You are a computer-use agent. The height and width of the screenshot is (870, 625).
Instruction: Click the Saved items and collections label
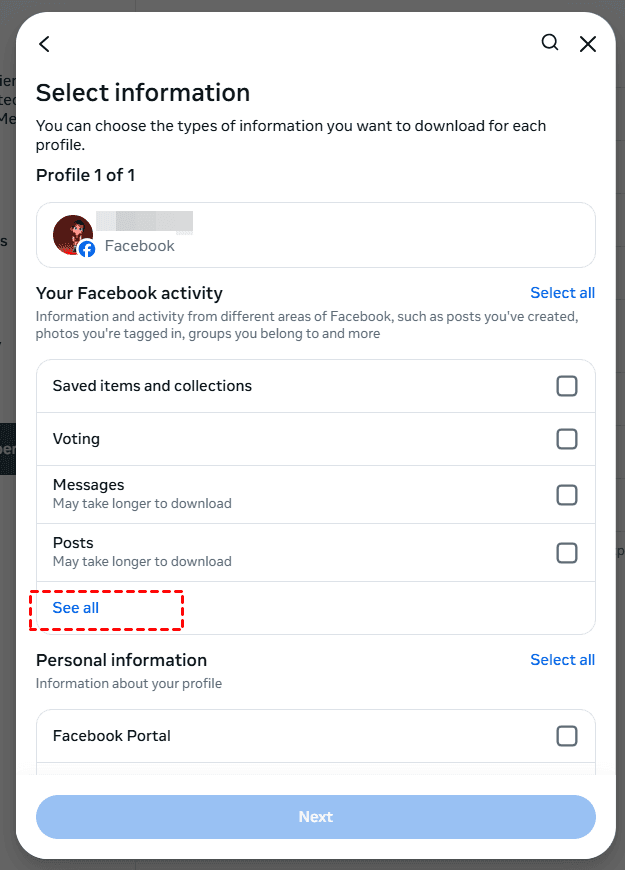click(x=152, y=386)
